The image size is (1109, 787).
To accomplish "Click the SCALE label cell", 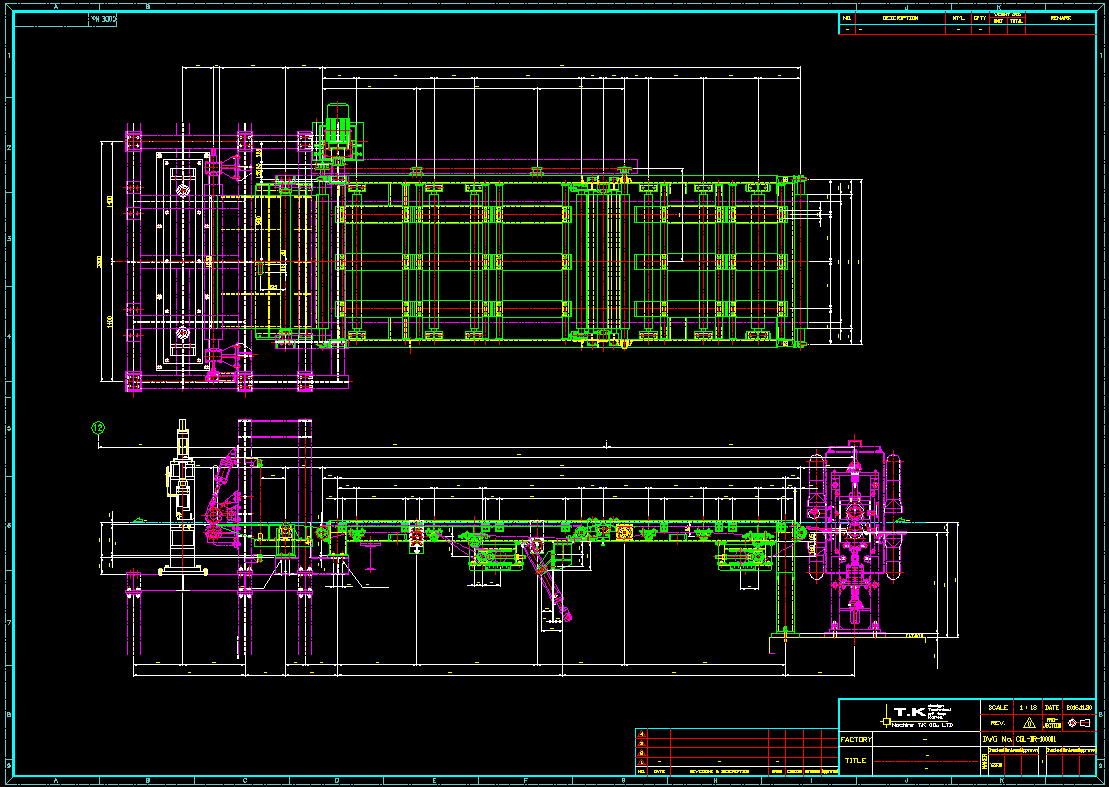I will (998, 707).
